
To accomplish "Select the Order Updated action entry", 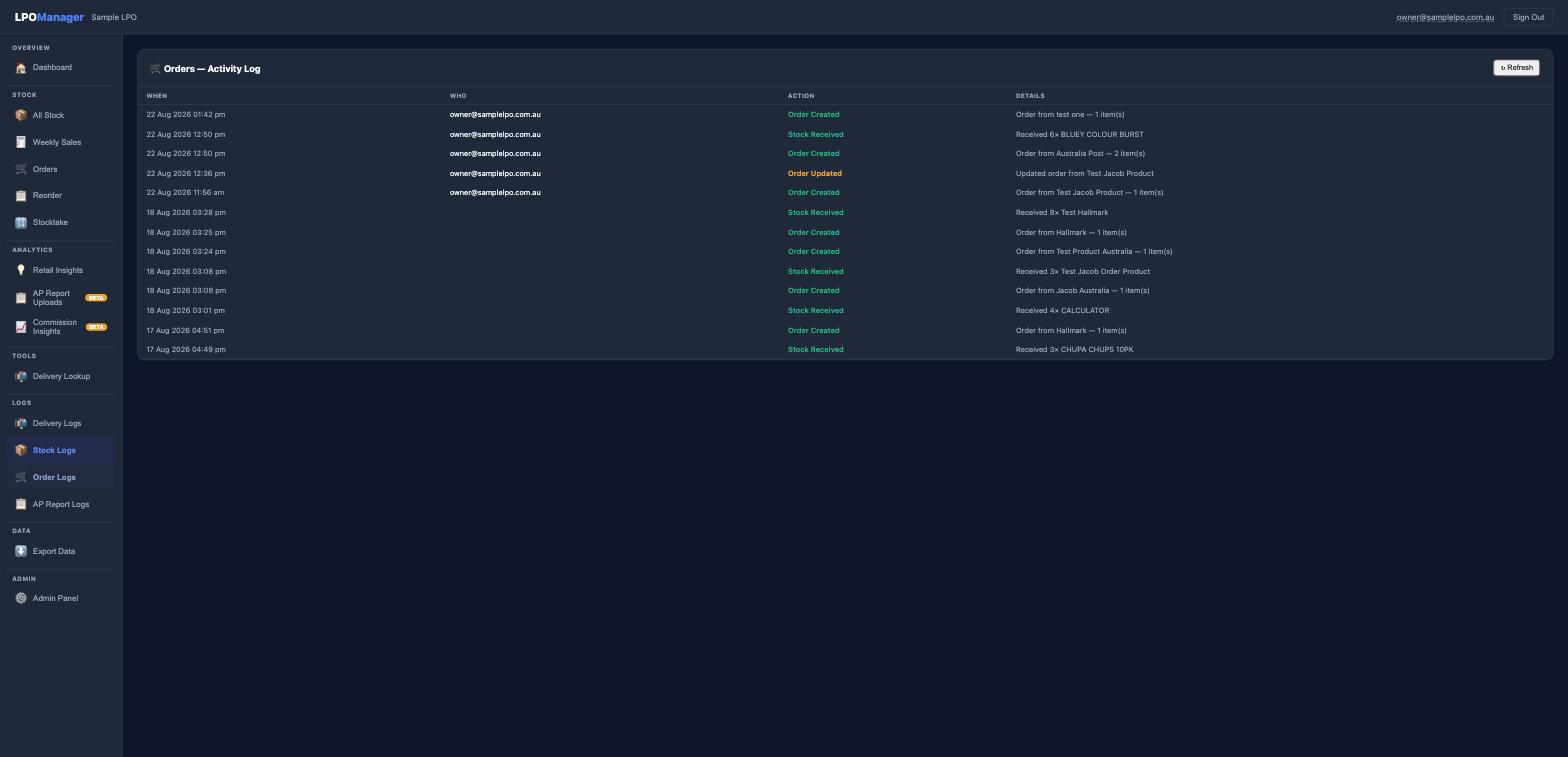I will pyautogui.click(x=815, y=173).
